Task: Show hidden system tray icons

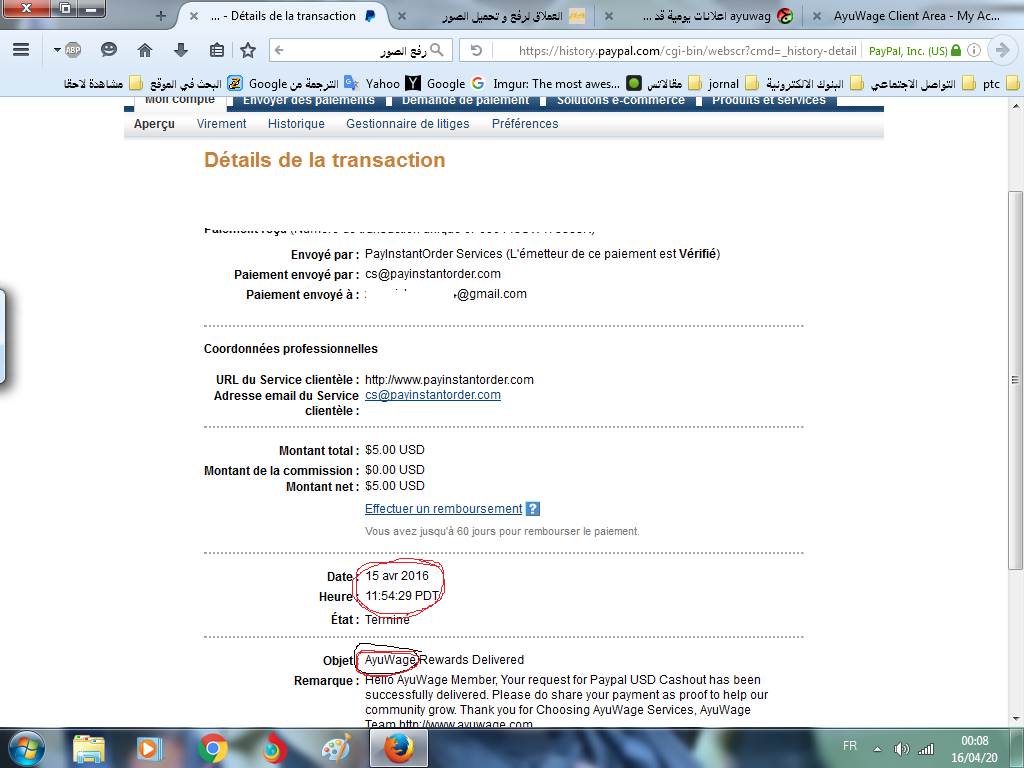Action: click(877, 749)
